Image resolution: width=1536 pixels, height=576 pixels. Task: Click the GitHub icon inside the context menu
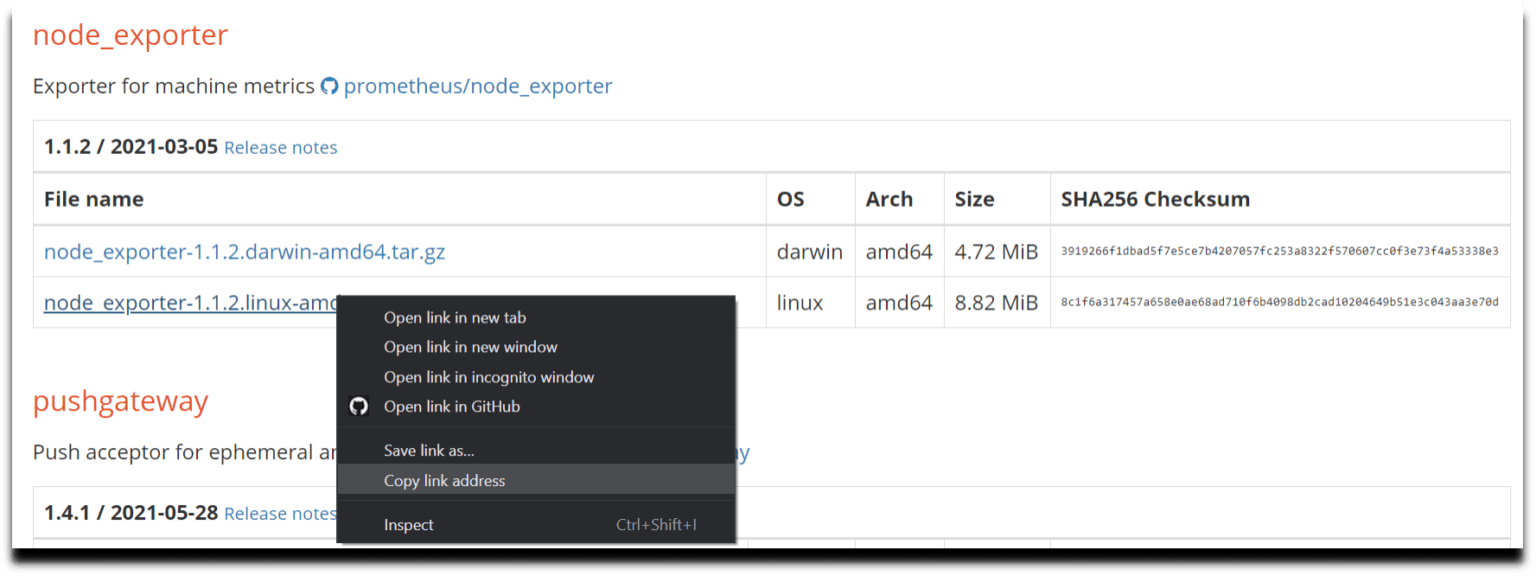(360, 406)
